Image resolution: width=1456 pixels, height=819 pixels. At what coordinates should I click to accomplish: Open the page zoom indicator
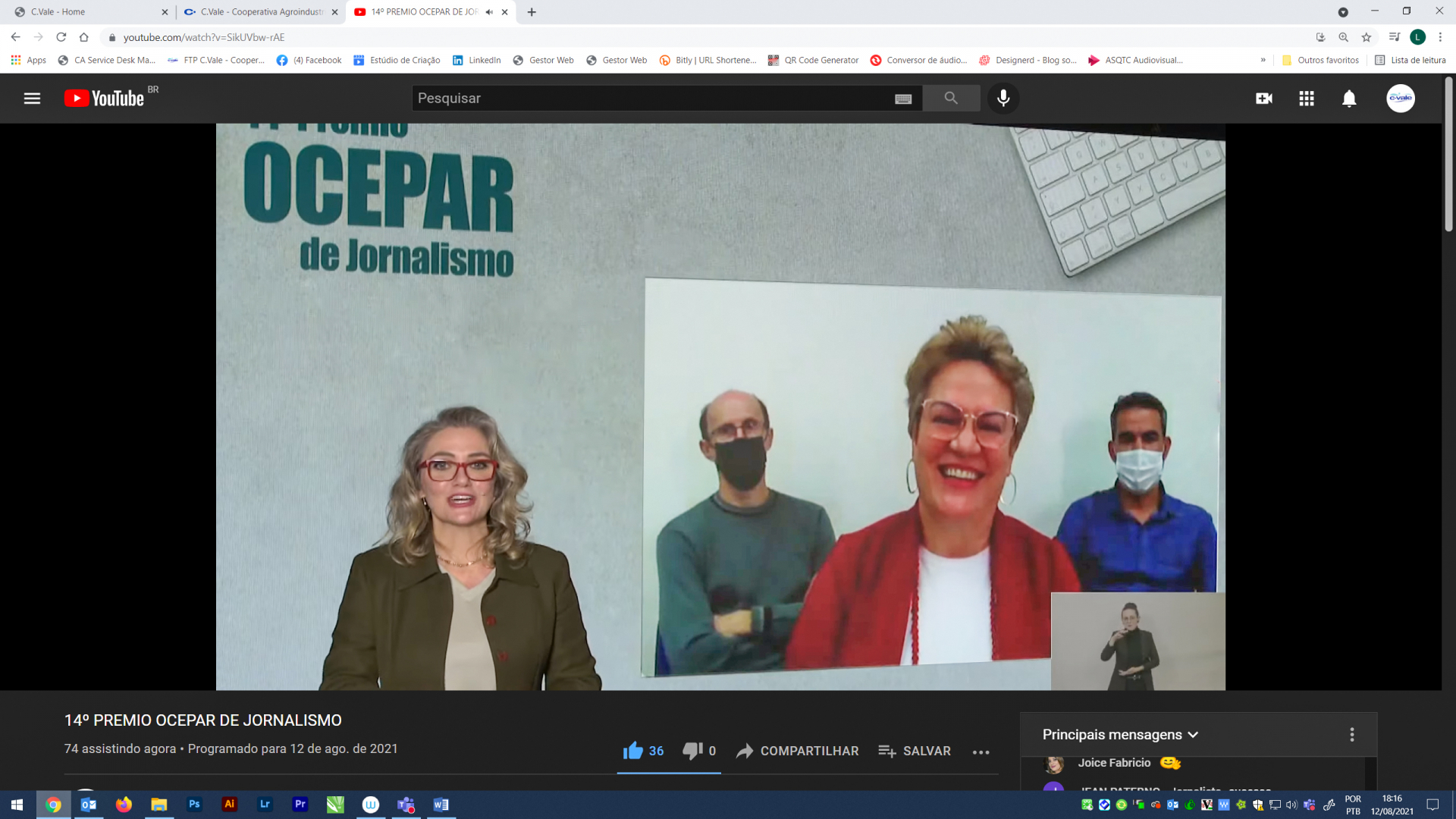pos(1343,37)
